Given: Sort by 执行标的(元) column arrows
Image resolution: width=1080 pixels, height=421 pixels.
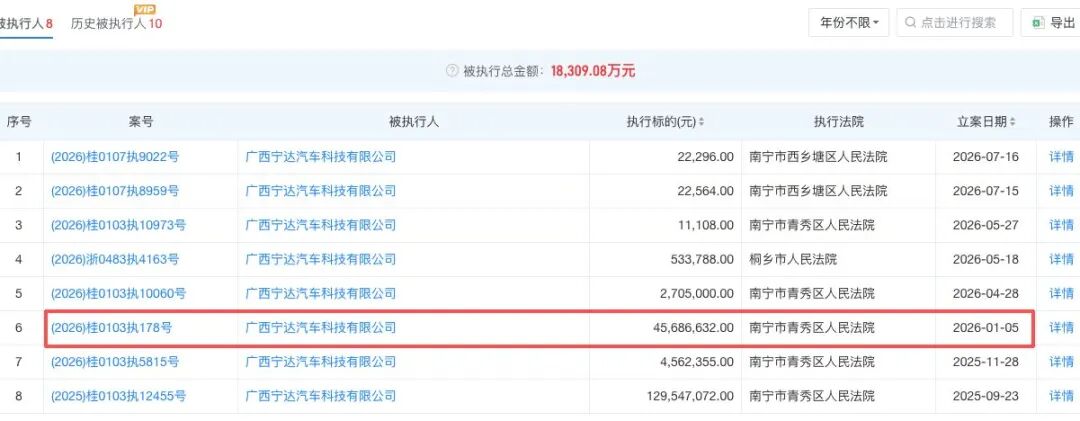Looking at the screenshot, I should tap(701, 122).
